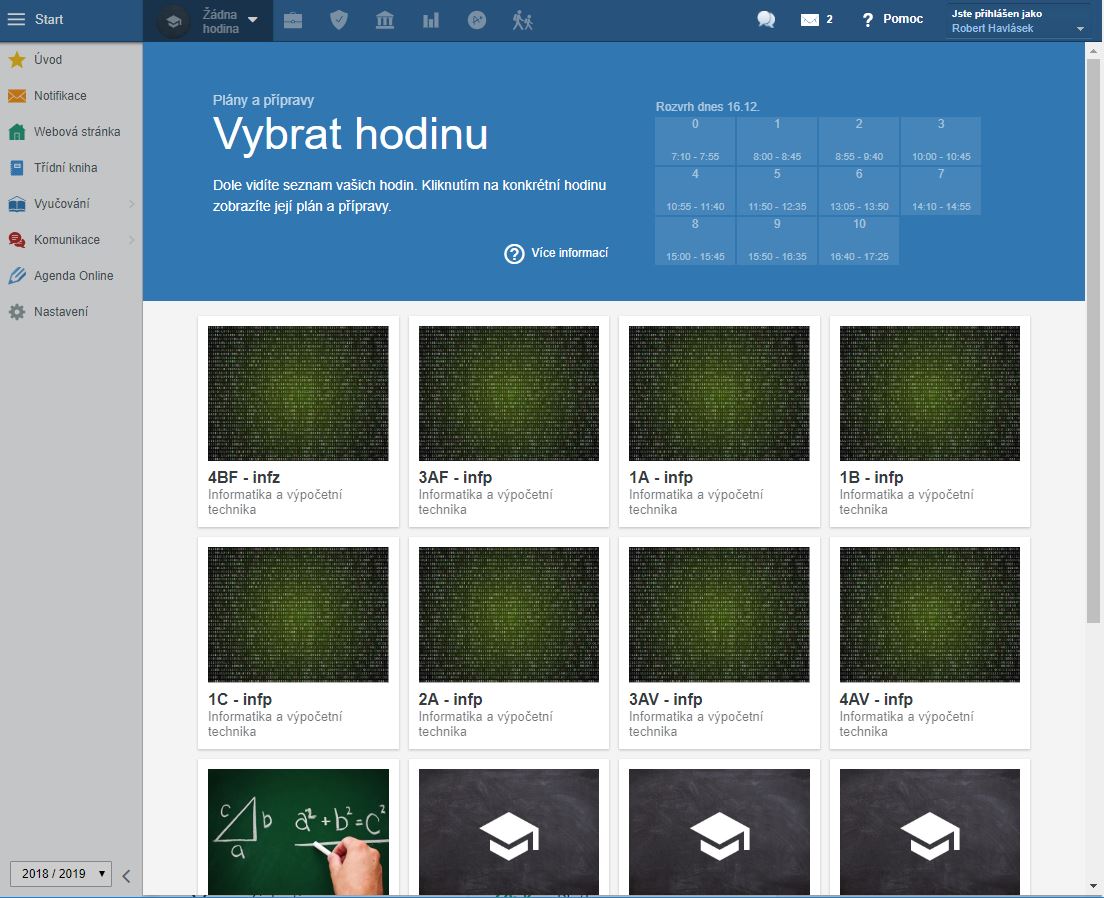1104x898 pixels.
Task: Click the shield checkmark icon in toolbar
Action: pos(339,20)
